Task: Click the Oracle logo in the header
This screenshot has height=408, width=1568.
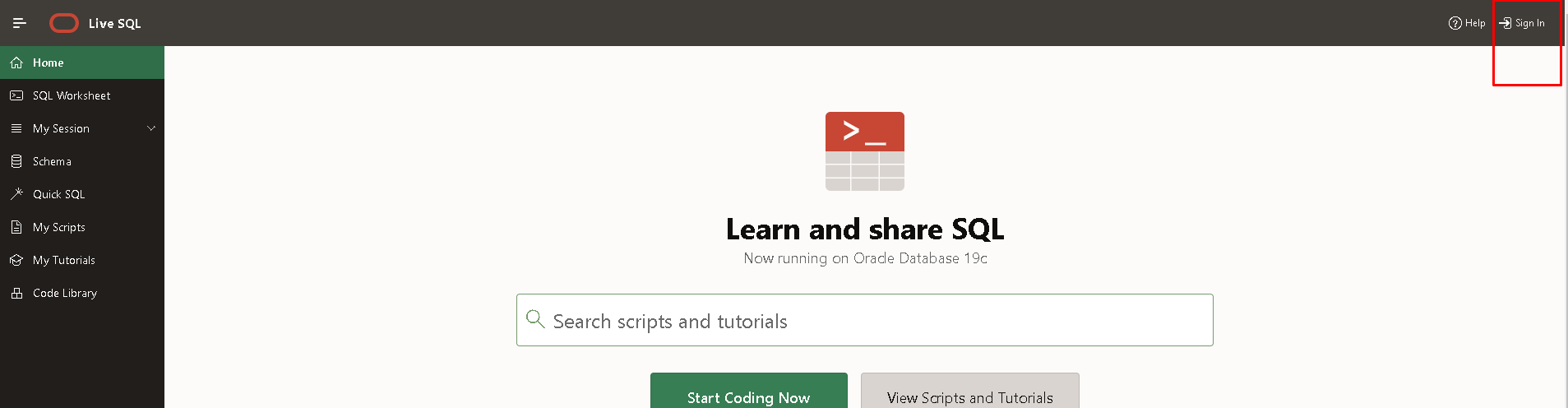Action: (x=64, y=23)
